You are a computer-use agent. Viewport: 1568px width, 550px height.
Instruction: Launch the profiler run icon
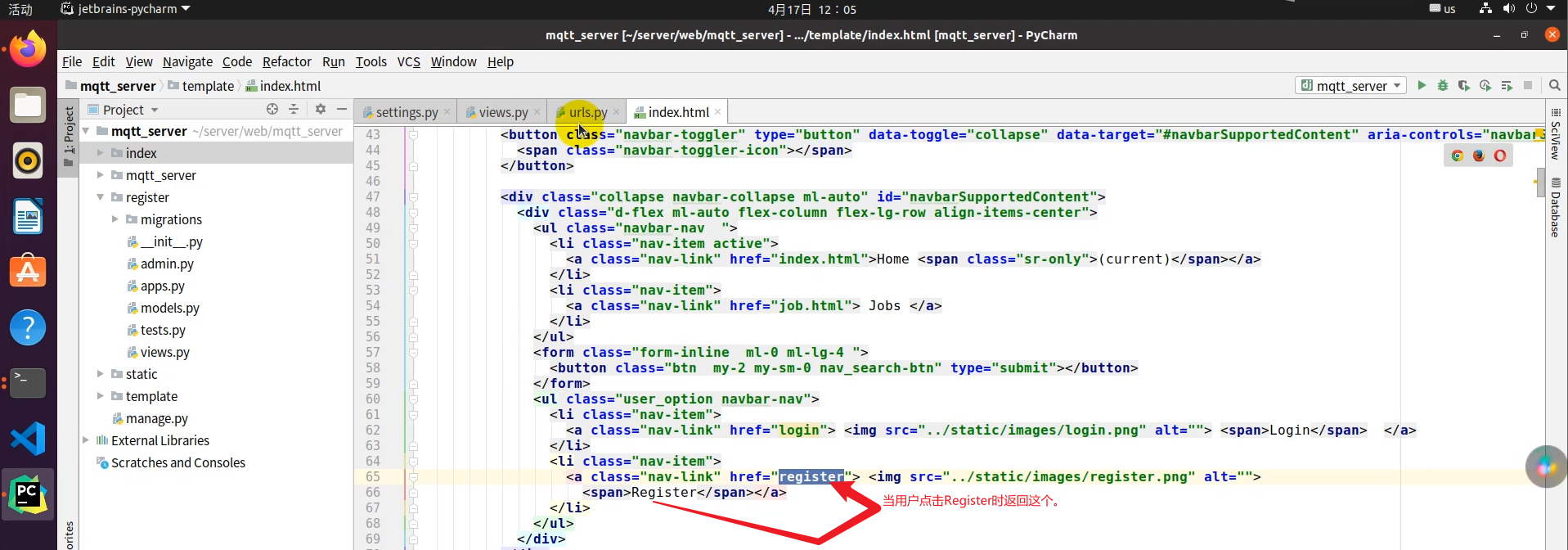click(1485, 85)
